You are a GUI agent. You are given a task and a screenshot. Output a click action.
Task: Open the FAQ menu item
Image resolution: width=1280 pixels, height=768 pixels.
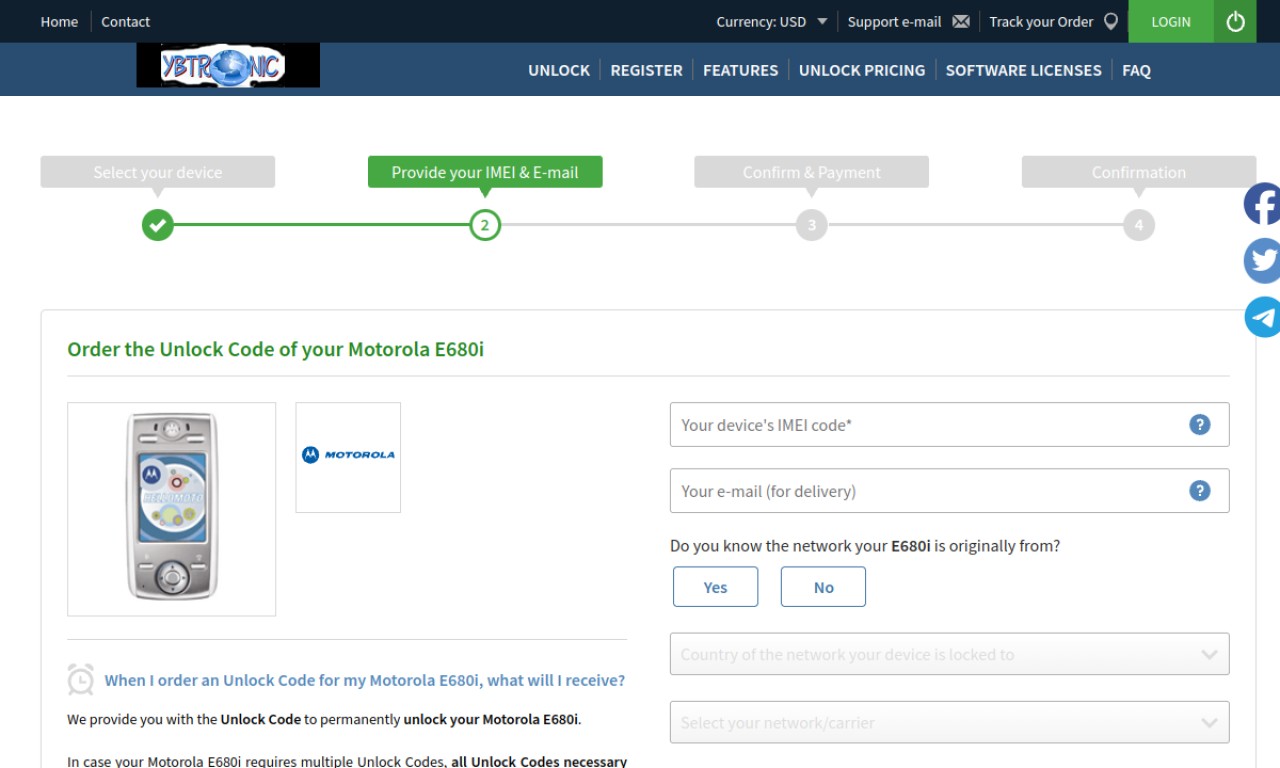point(1136,70)
